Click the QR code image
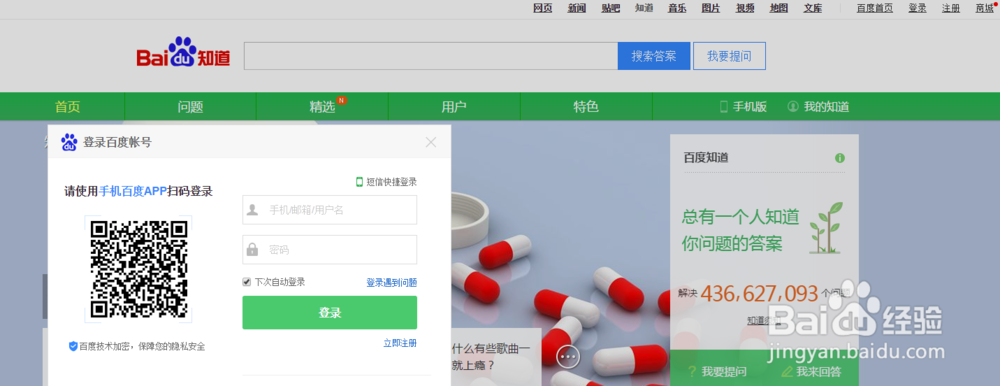The image size is (1000, 386). 138,269
